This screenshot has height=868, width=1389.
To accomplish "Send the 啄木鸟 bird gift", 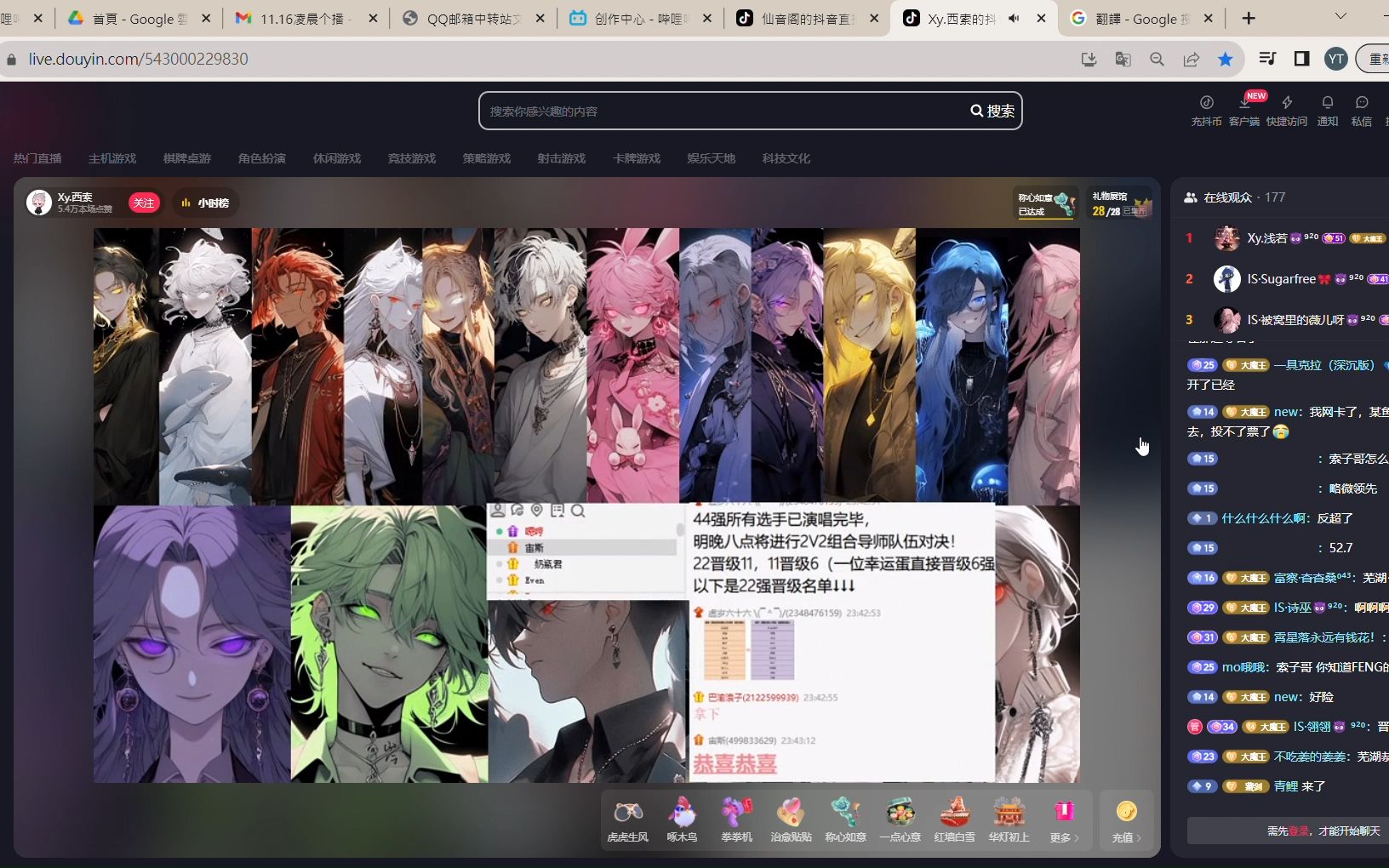I will coord(682,820).
